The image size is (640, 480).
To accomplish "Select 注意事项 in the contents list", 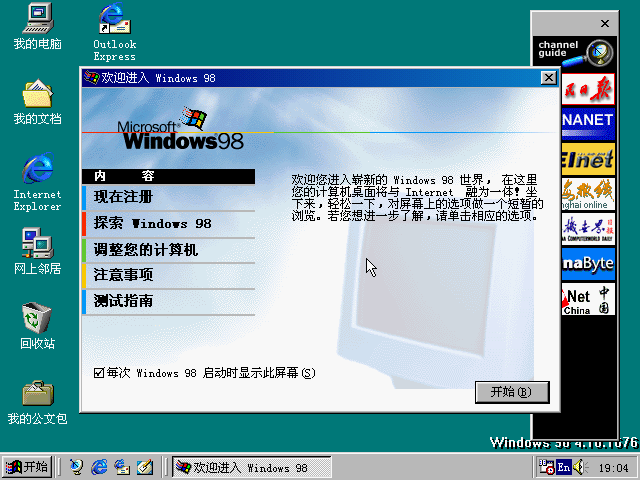I will 169,275.
